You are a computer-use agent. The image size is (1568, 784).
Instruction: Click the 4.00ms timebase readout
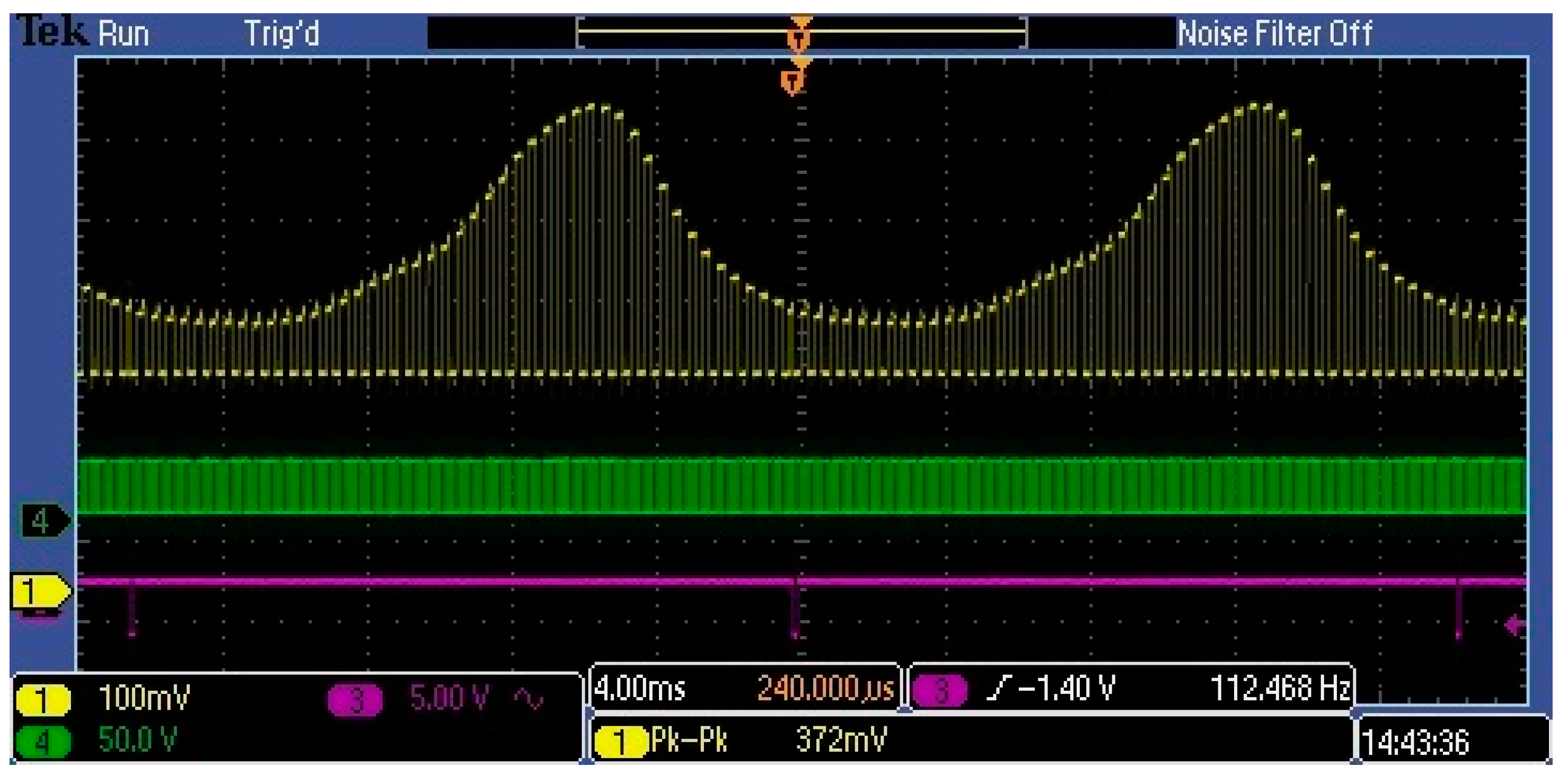(640, 690)
